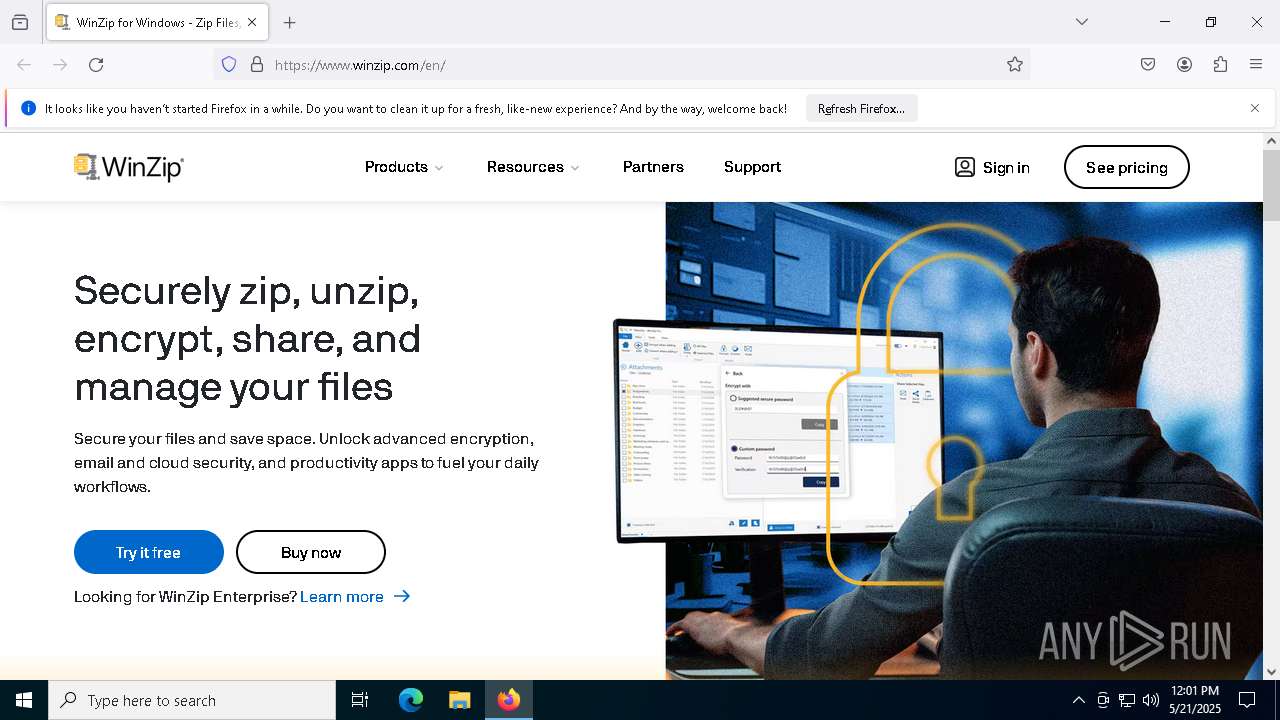The width and height of the screenshot is (1280, 720).
Task: Expand the Products menu
Action: 404,167
